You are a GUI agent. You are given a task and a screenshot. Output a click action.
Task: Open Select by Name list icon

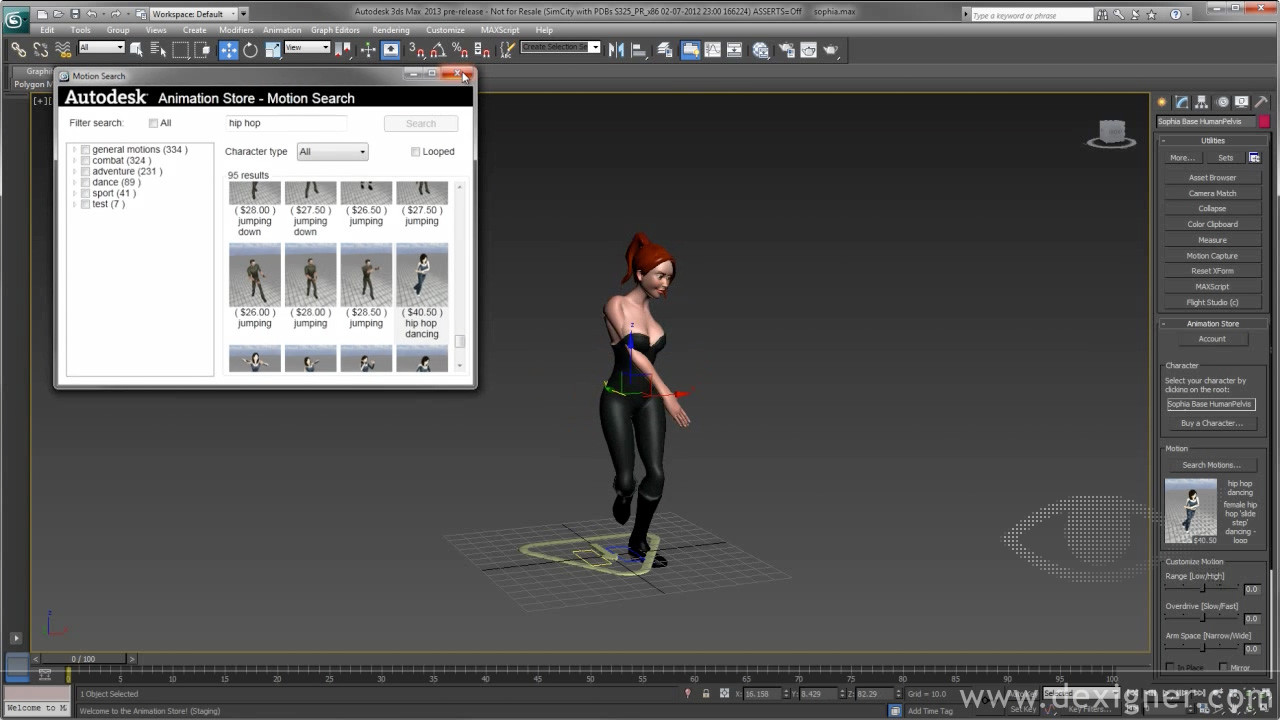(x=159, y=49)
